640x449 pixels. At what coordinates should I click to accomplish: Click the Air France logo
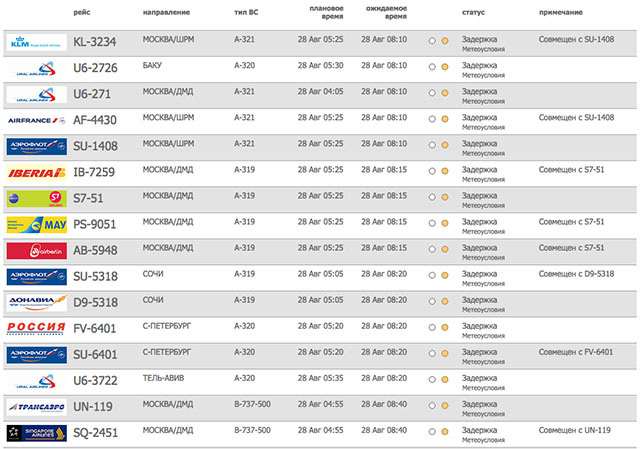(36, 120)
